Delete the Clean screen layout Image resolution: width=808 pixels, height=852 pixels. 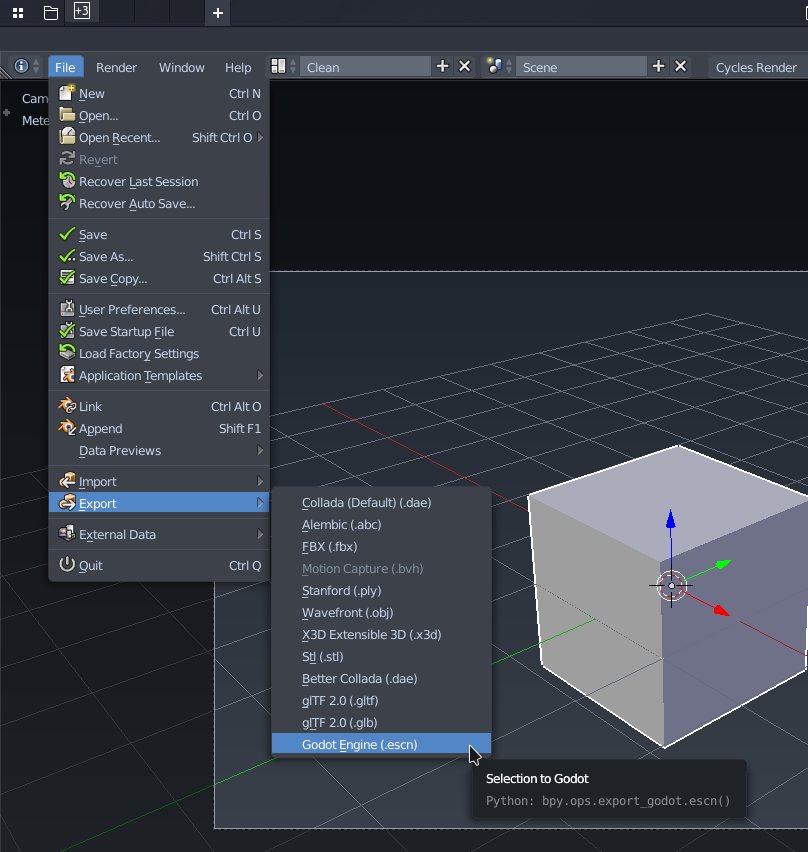pos(465,66)
